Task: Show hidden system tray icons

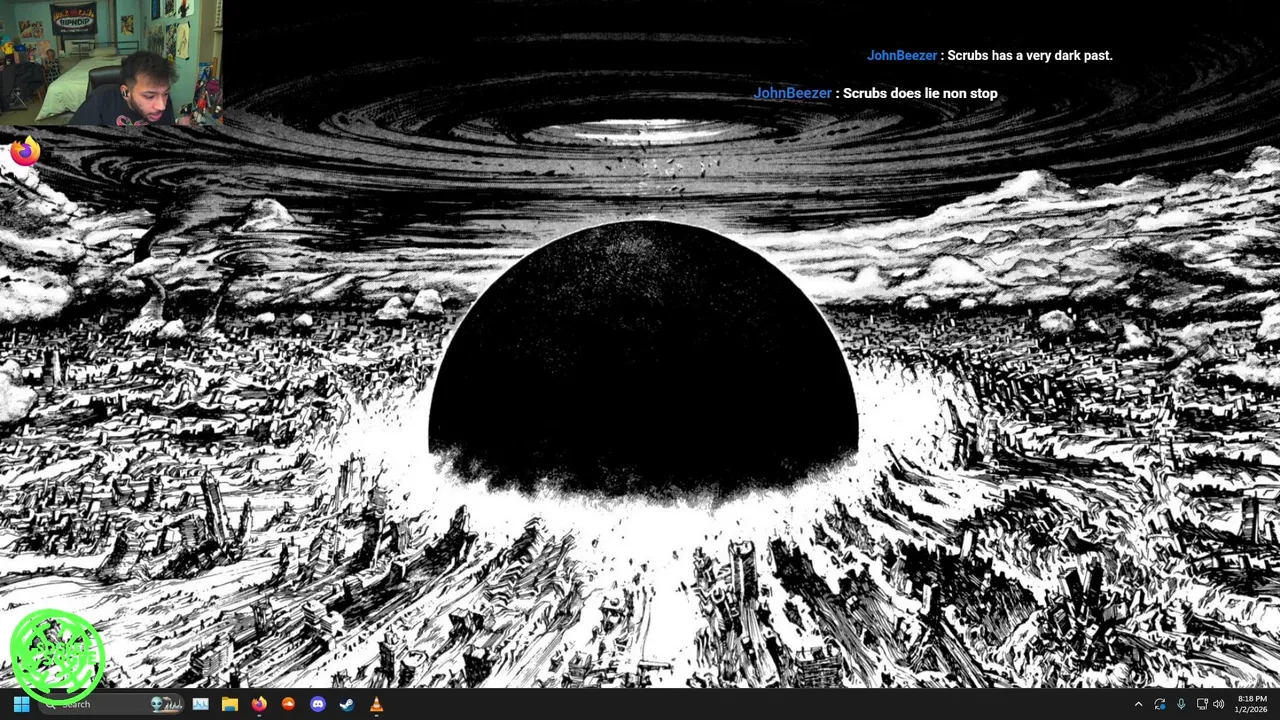Action: (1138, 704)
